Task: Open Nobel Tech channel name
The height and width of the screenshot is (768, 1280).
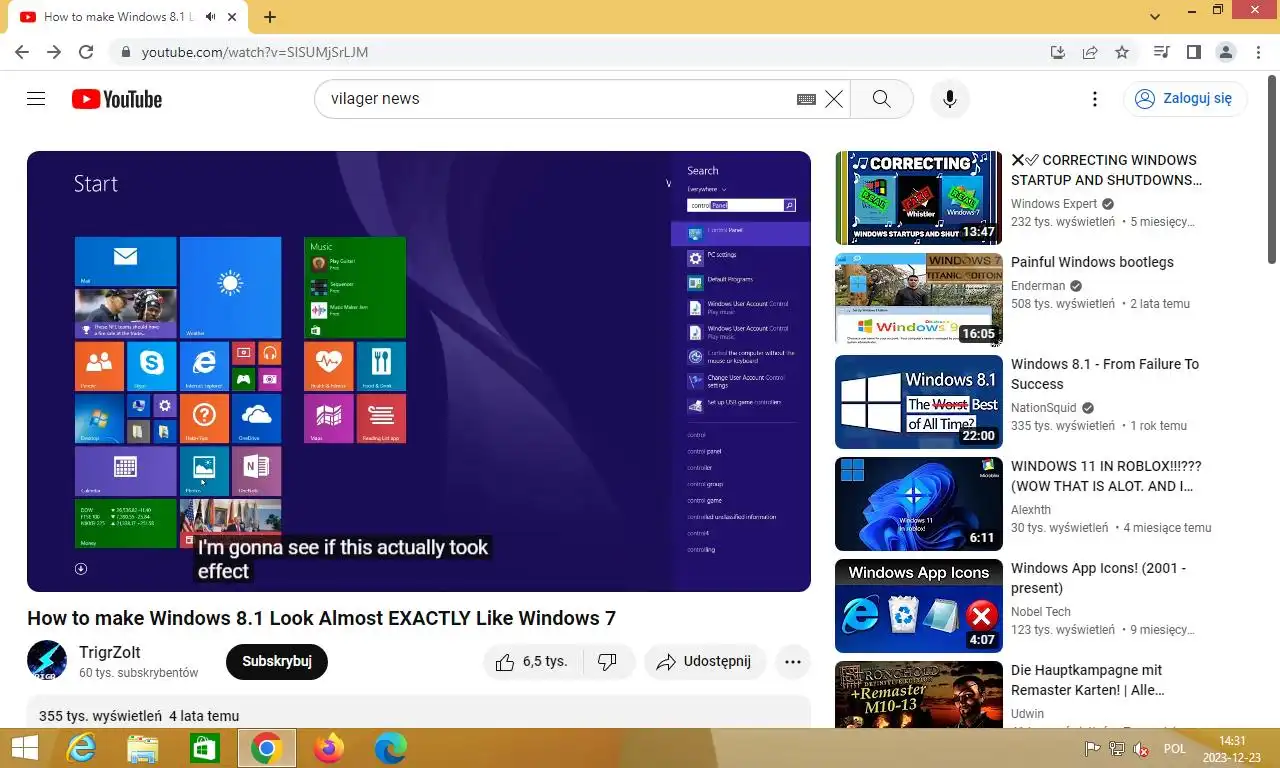Action: [x=1041, y=612]
